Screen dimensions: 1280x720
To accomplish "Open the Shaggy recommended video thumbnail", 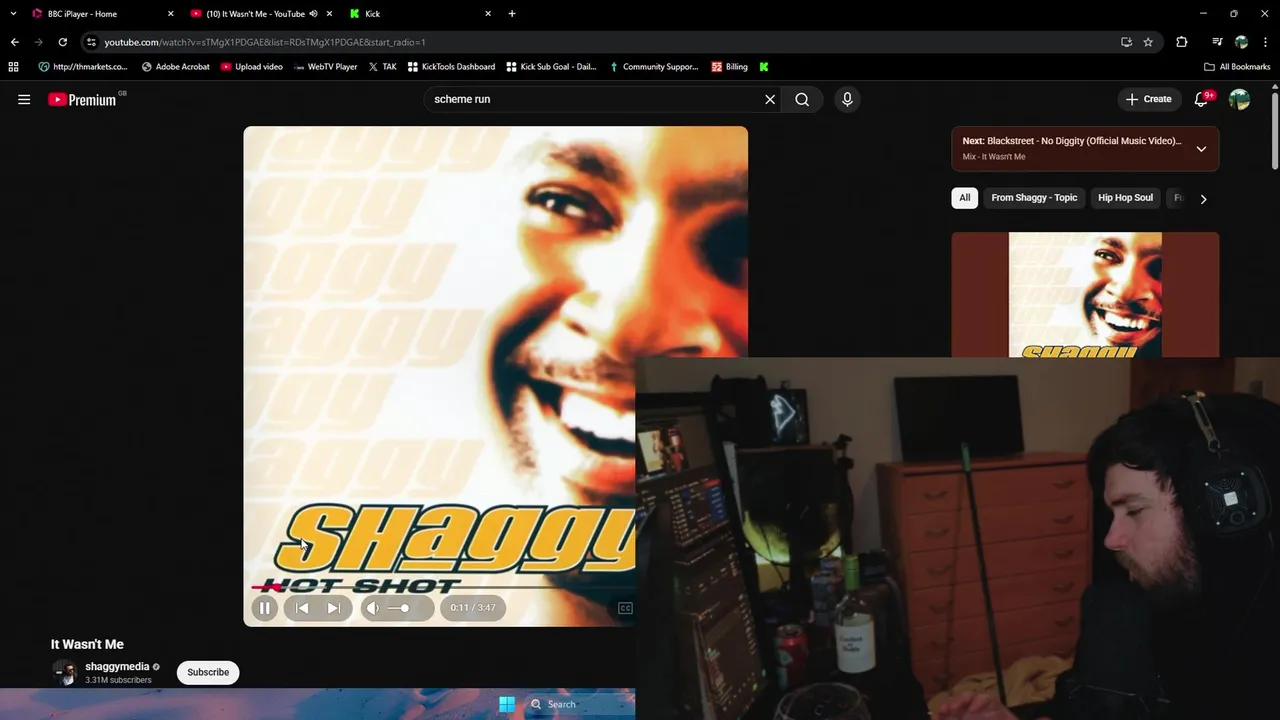I will (1085, 295).
